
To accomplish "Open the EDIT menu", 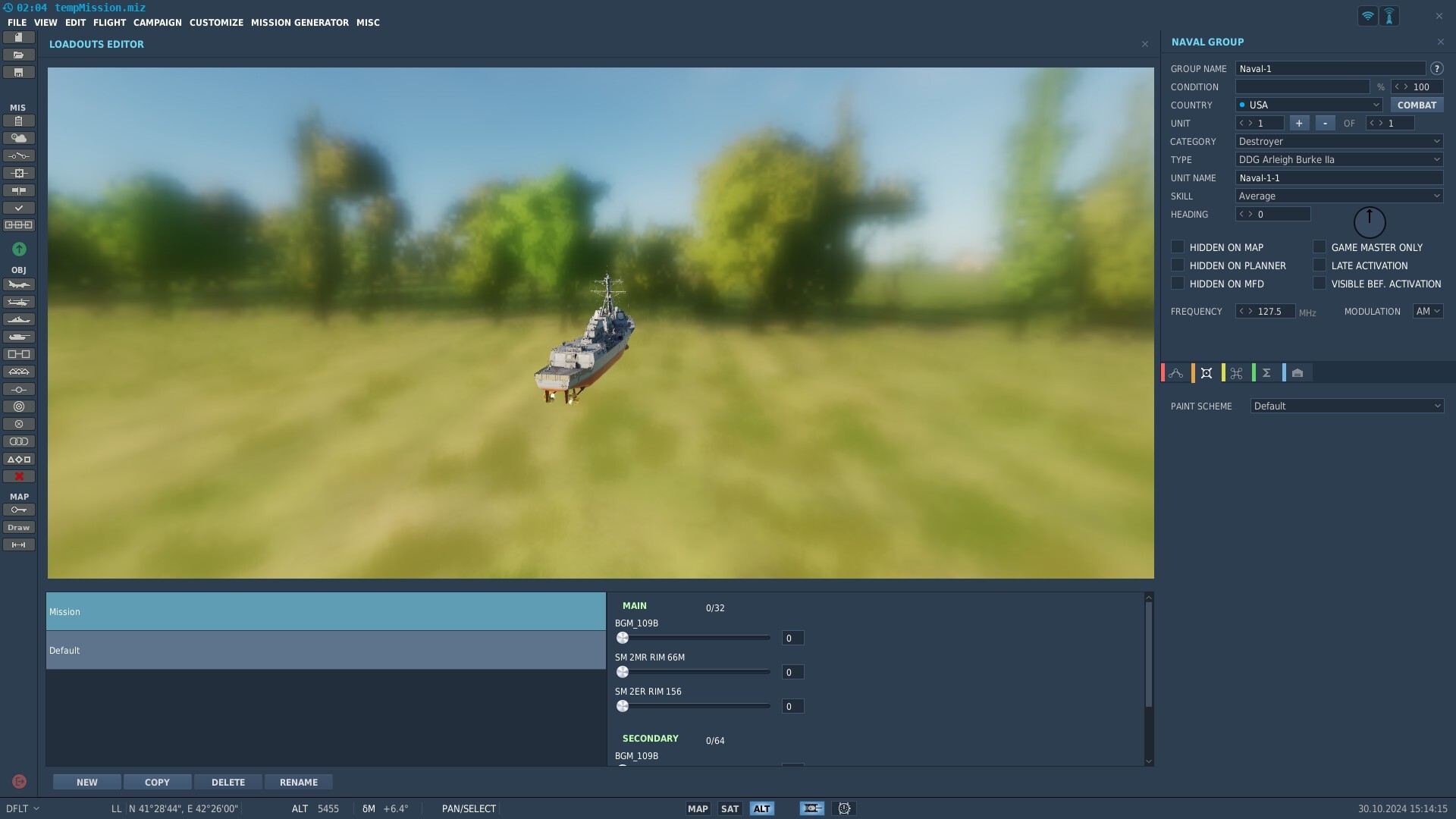I will [75, 23].
